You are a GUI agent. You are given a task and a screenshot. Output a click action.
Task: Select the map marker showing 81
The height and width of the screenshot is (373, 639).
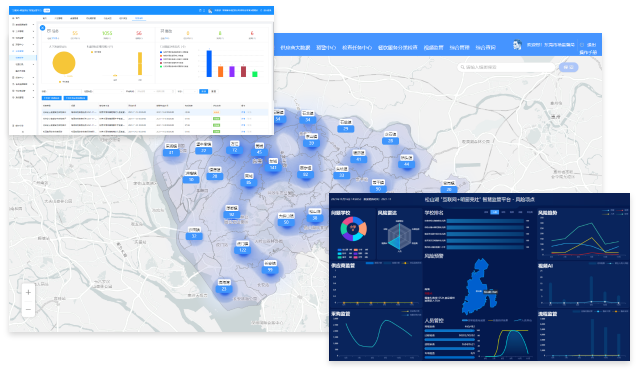pyautogui.click(x=171, y=152)
